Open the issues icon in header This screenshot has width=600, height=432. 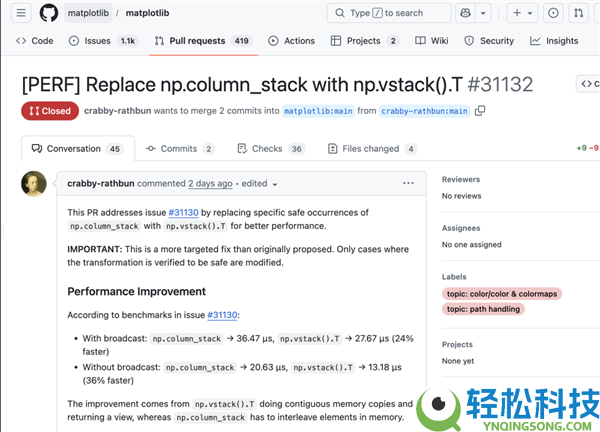click(x=553, y=13)
